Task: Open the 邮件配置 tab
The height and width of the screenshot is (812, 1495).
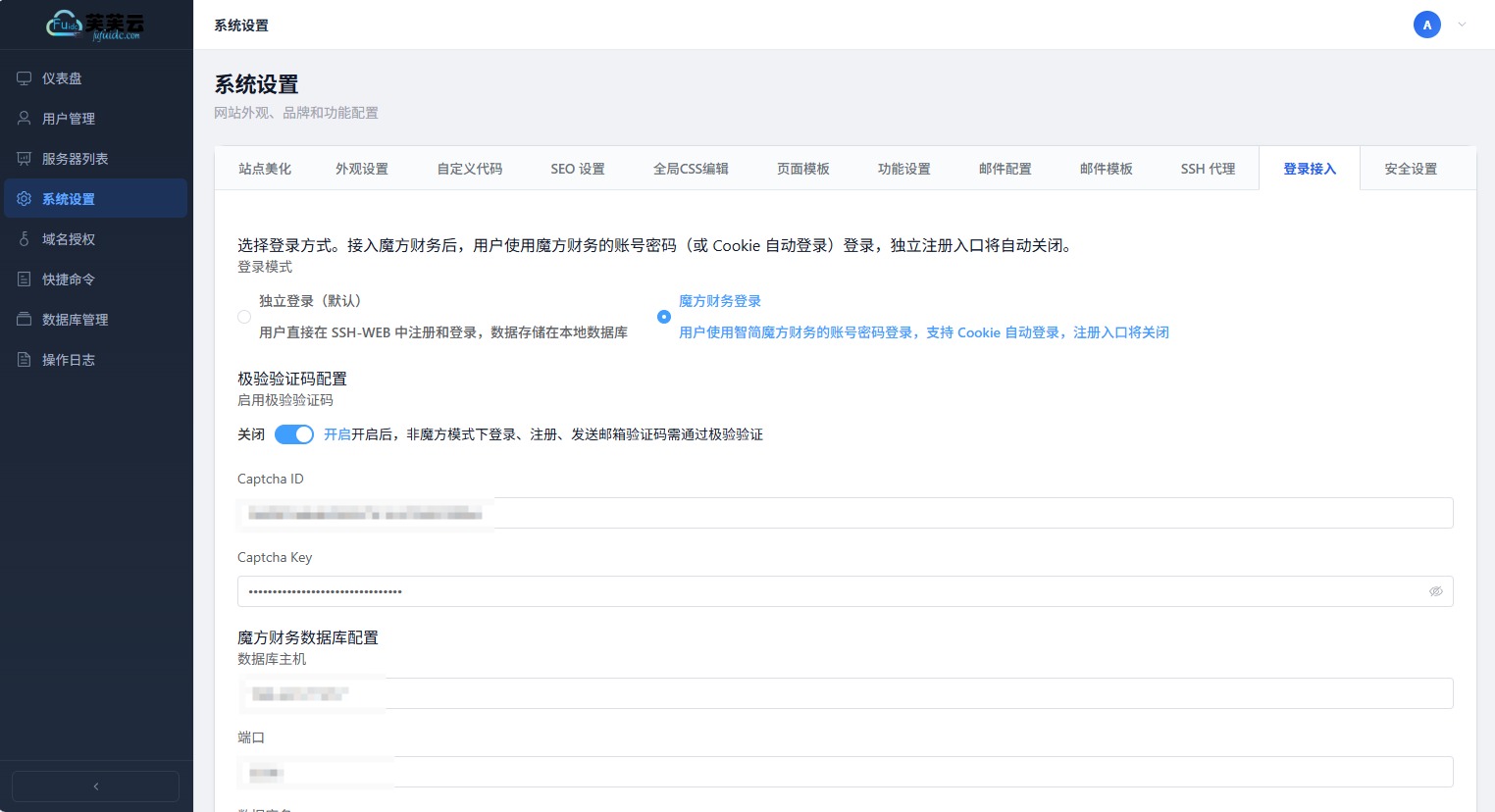Action: 1005,169
